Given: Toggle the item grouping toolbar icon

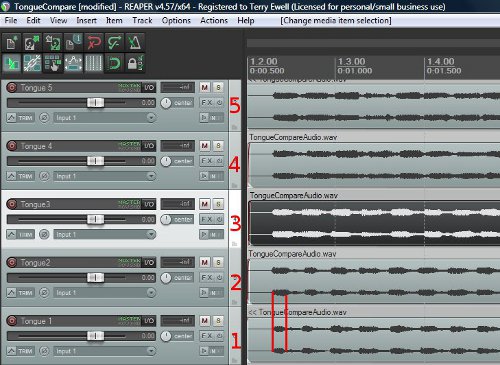Looking at the screenshot, I should (32, 63).
